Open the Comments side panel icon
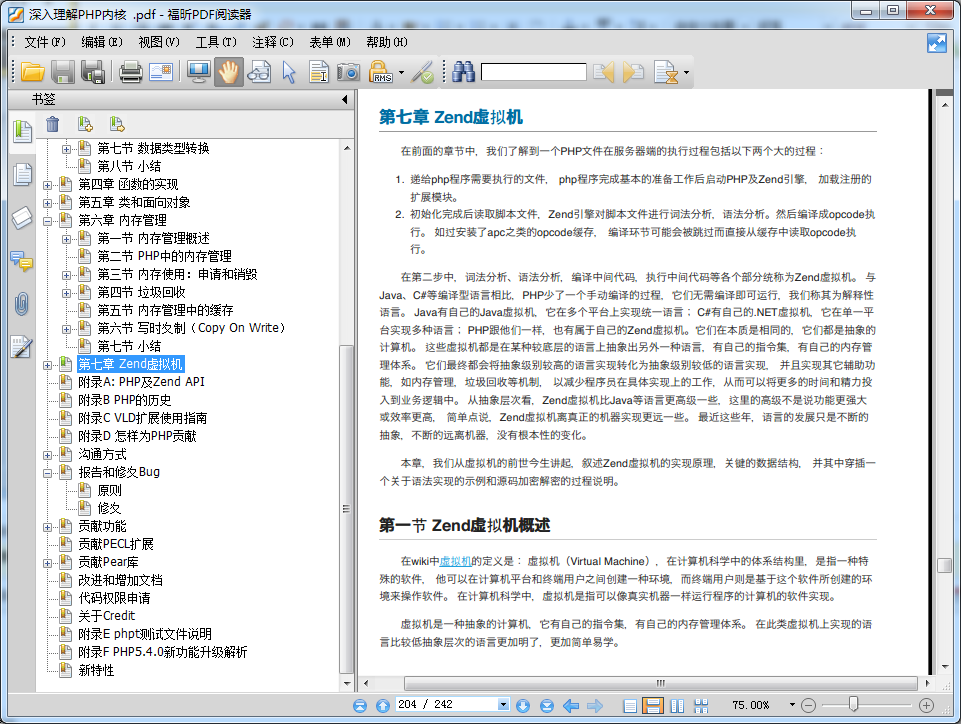 (x=23, y=262)
